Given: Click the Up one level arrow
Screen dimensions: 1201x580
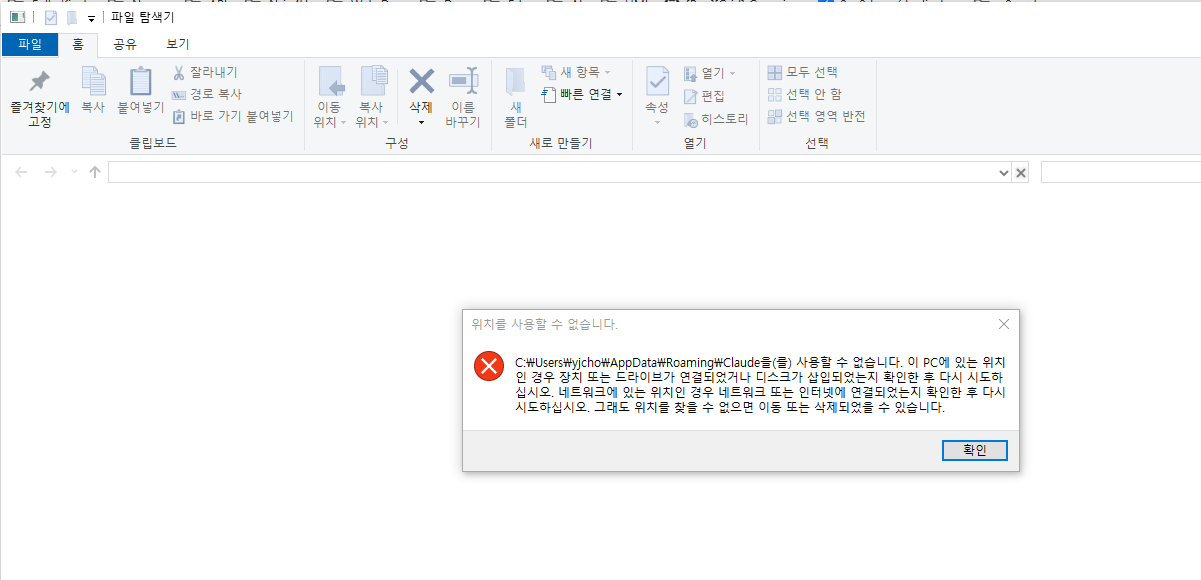Looking at the screenshot, I should 95,172.
